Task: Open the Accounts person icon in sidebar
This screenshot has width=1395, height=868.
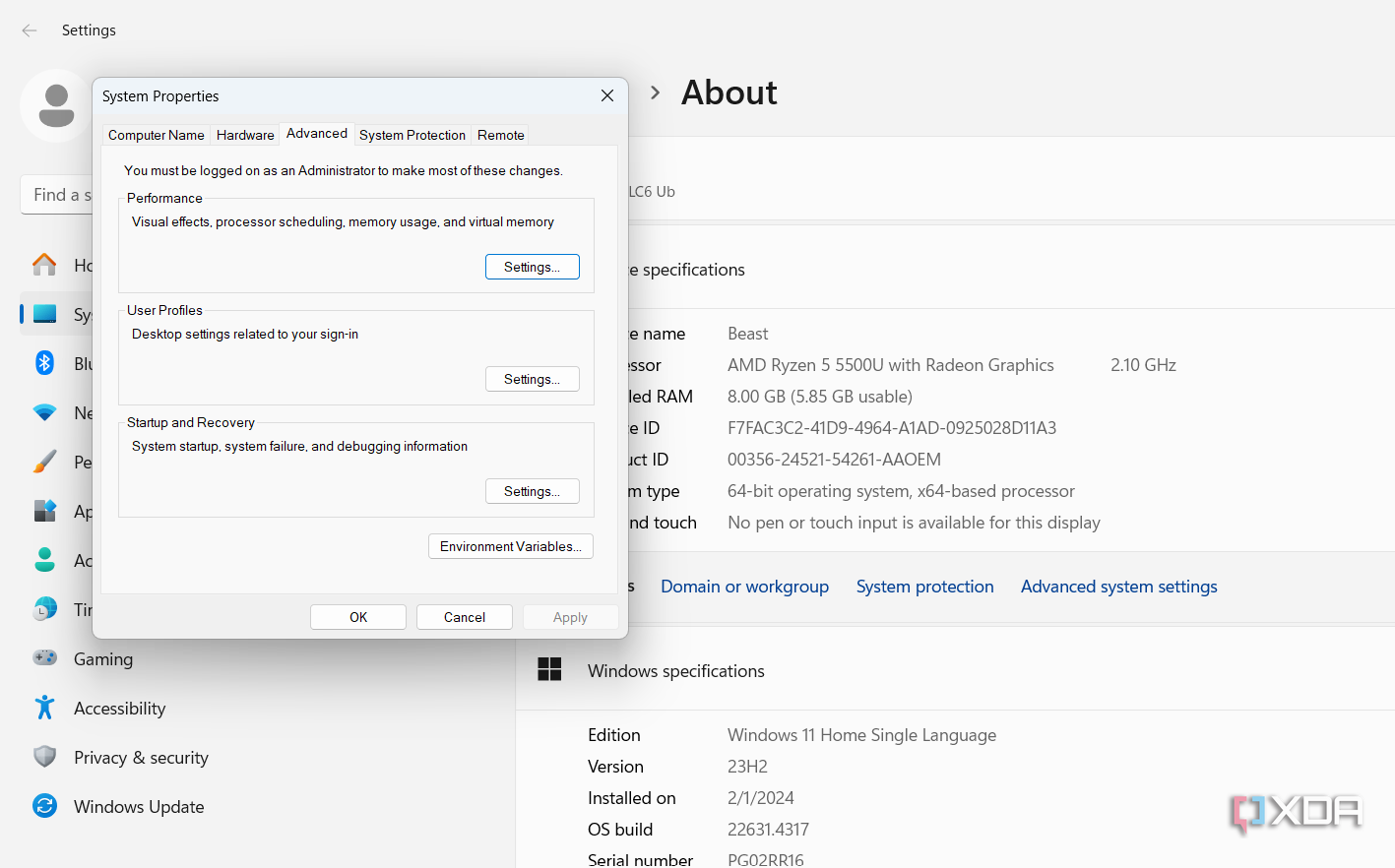Action: 44,560
